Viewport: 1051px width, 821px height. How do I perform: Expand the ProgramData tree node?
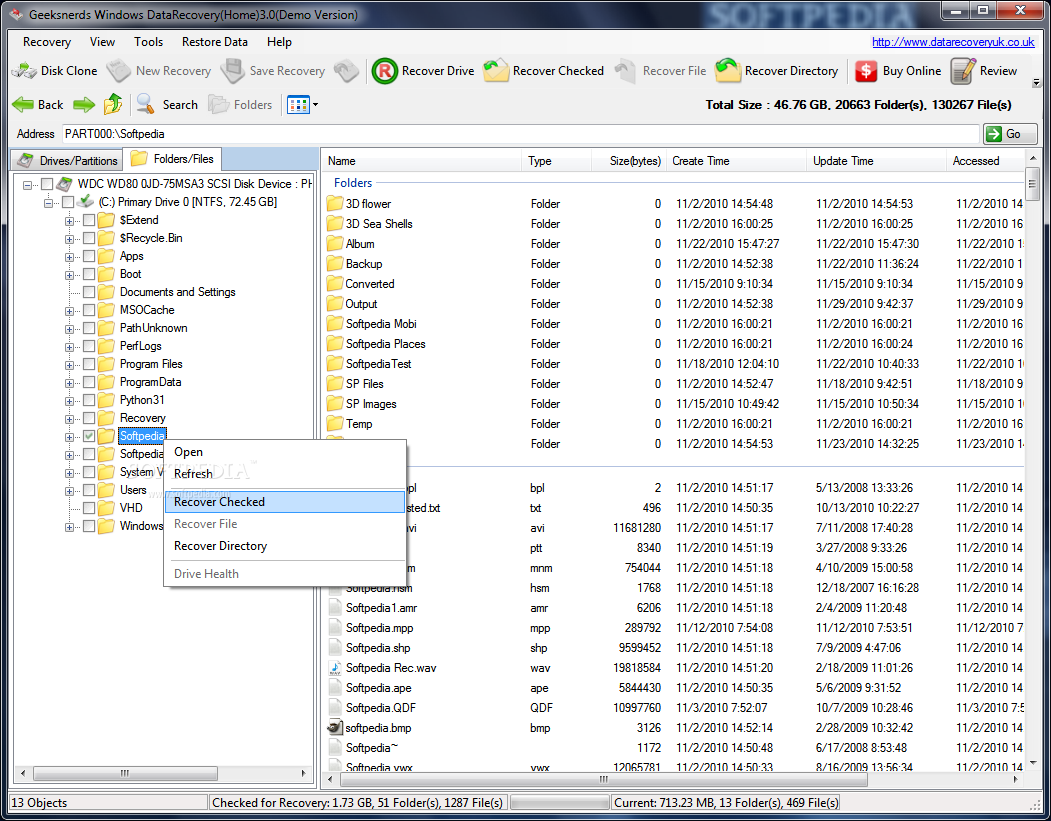(69, 383)
